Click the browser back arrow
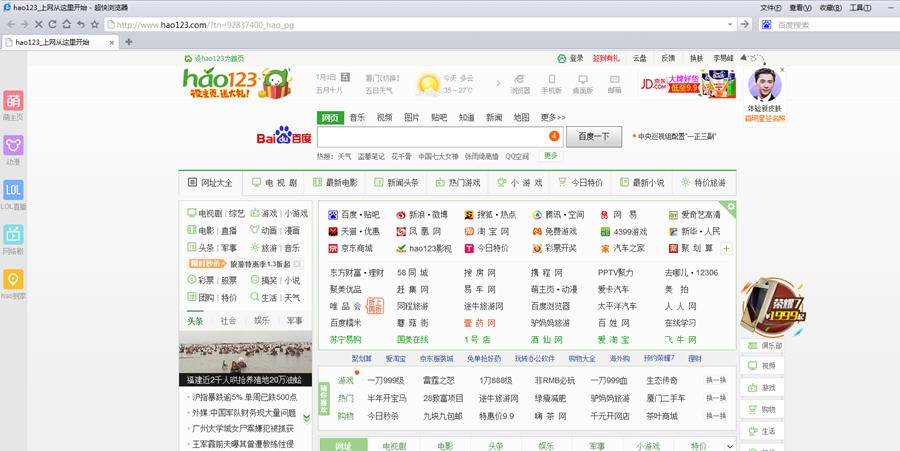This screenshot has height=451, width=900. (x=10, y=24)
